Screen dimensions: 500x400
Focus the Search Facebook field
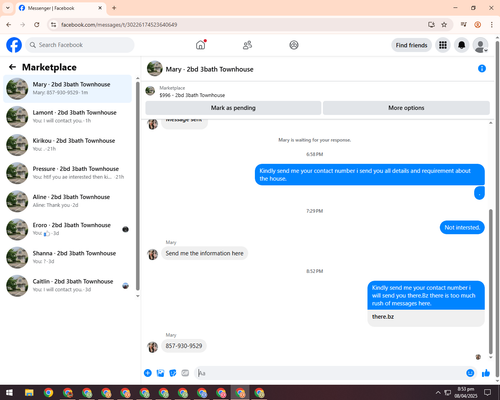(80, 45)
